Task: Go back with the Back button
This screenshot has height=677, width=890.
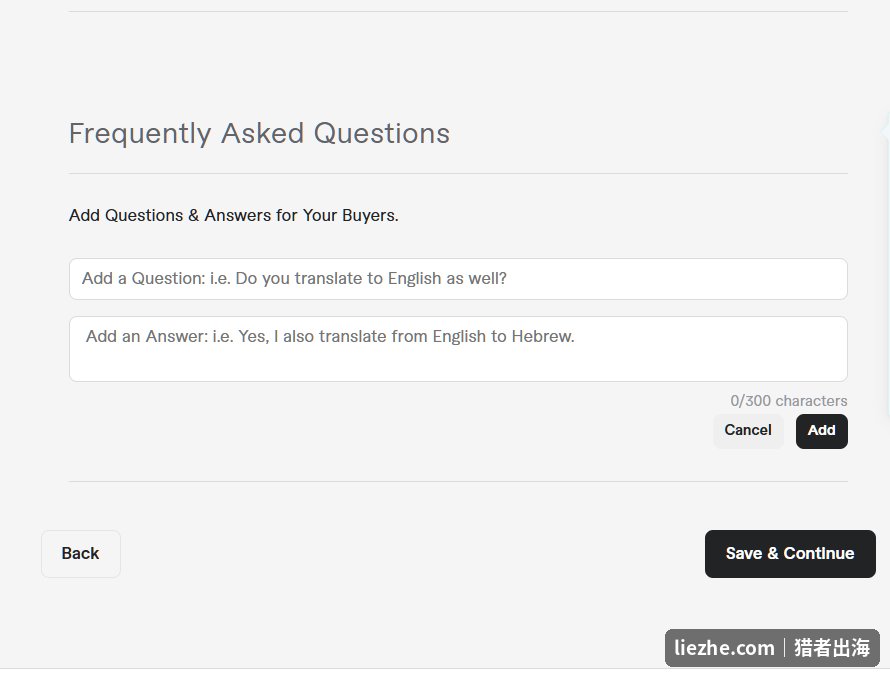Action: pyautogui.click(x=81, y=554)
